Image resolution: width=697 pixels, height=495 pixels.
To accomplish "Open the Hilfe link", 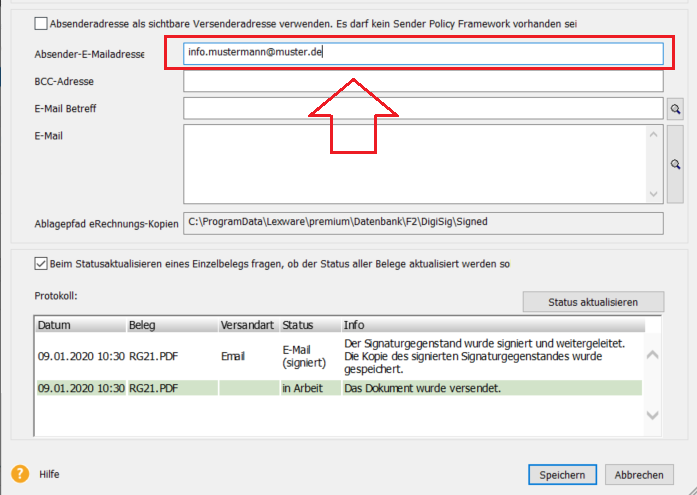I will tap(50, 475).
